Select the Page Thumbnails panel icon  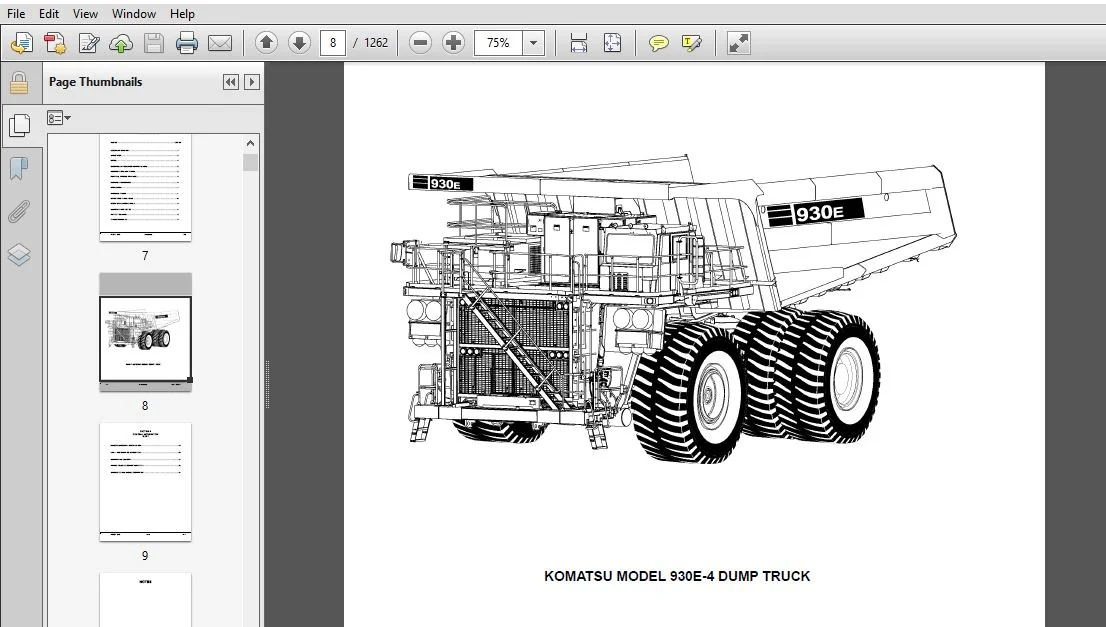click(x=19, y=126)
